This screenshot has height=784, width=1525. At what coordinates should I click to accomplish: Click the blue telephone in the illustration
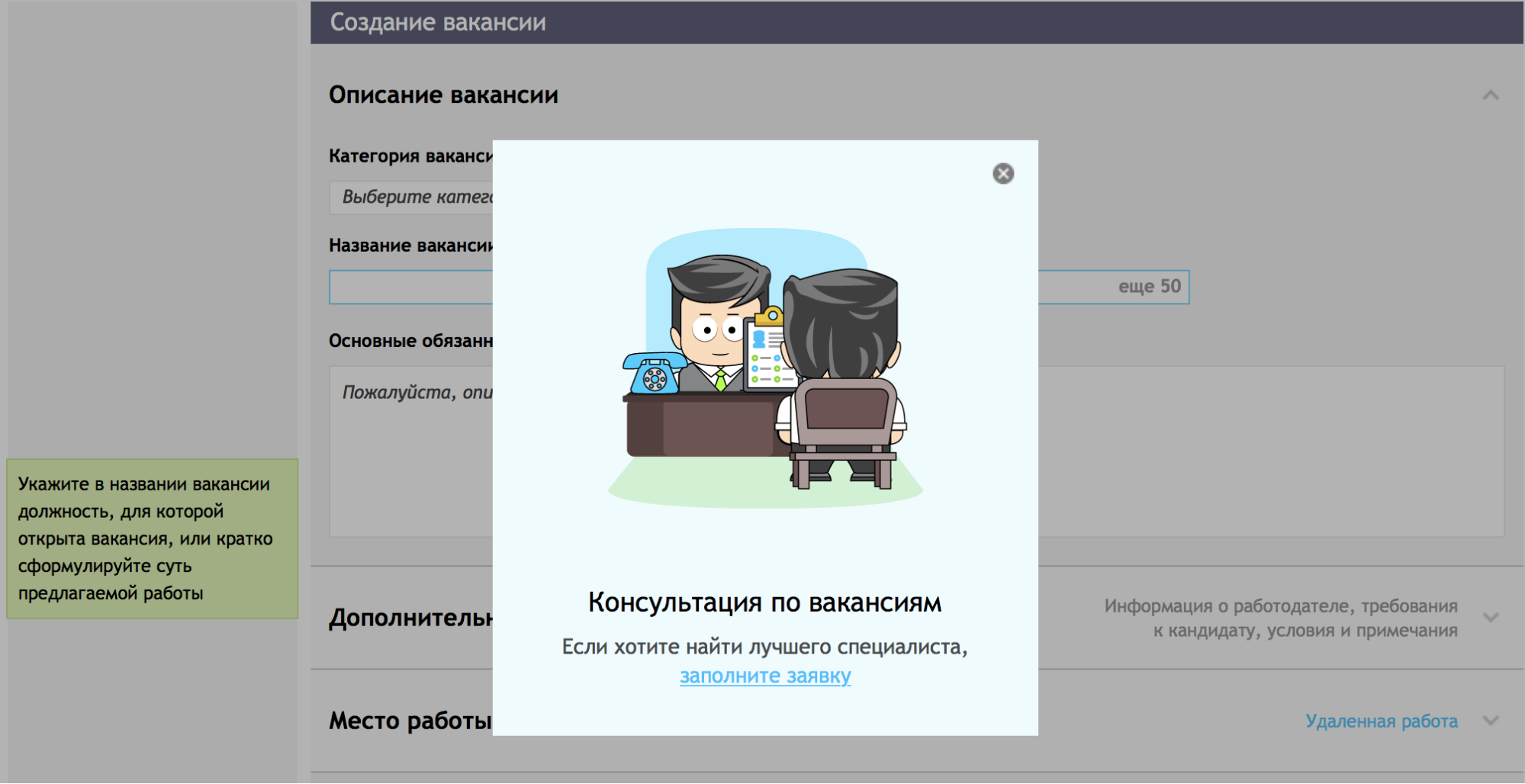[x=652, y=374]
